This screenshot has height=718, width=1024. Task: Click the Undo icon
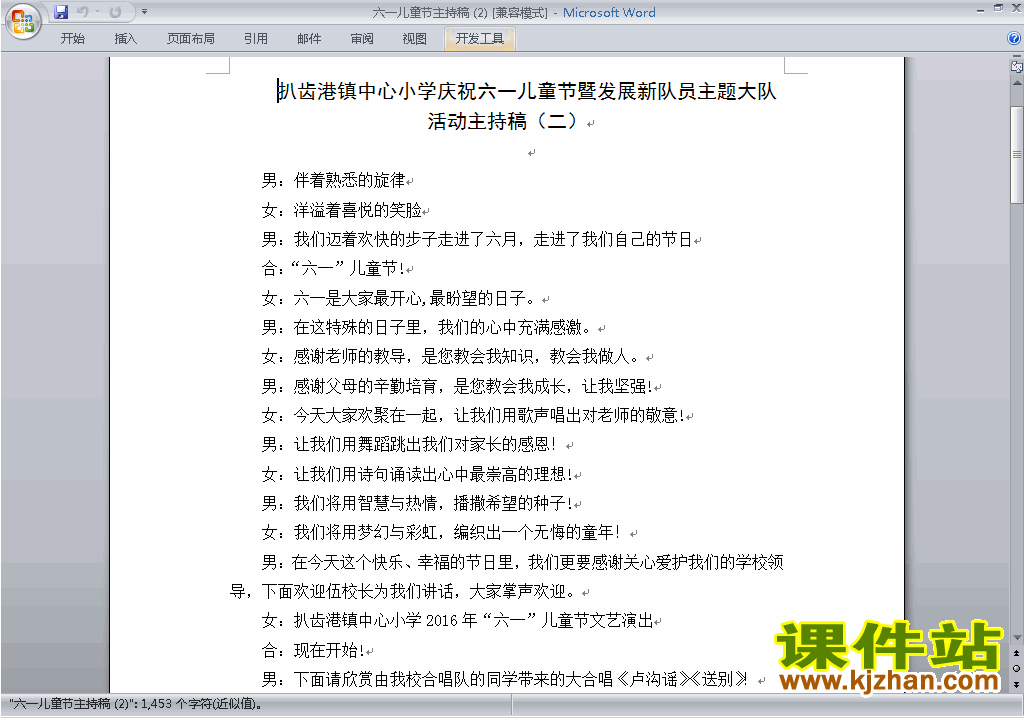pos(83,12)
